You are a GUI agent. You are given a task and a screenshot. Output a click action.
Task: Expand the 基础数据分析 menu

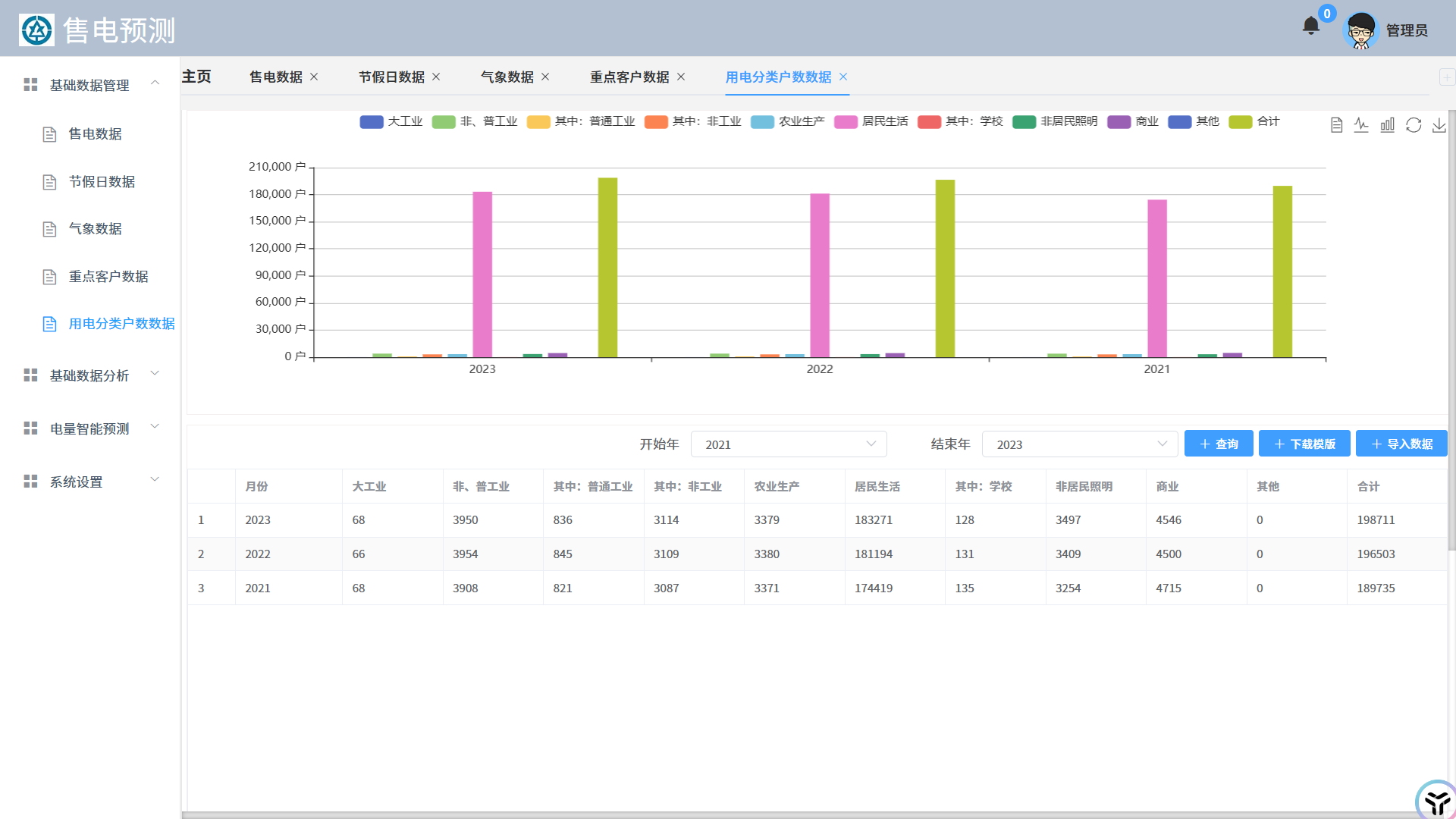pos(89,375)
